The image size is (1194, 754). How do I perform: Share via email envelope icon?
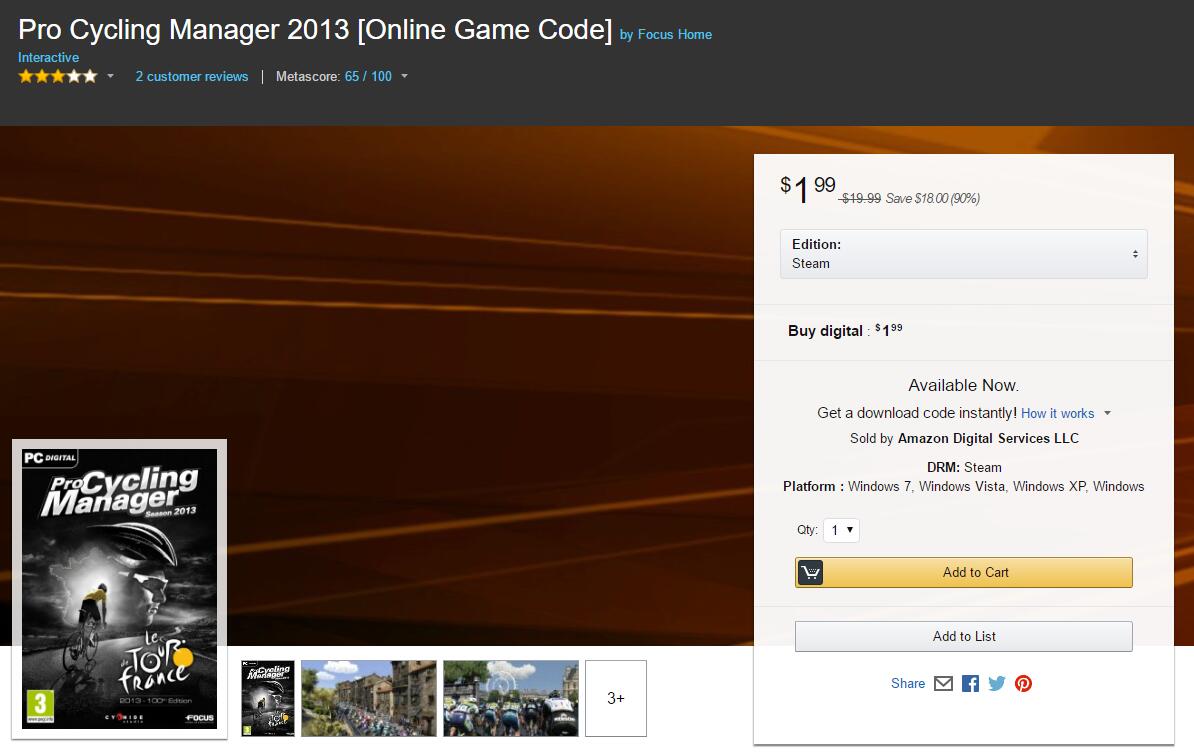point(943,683)
